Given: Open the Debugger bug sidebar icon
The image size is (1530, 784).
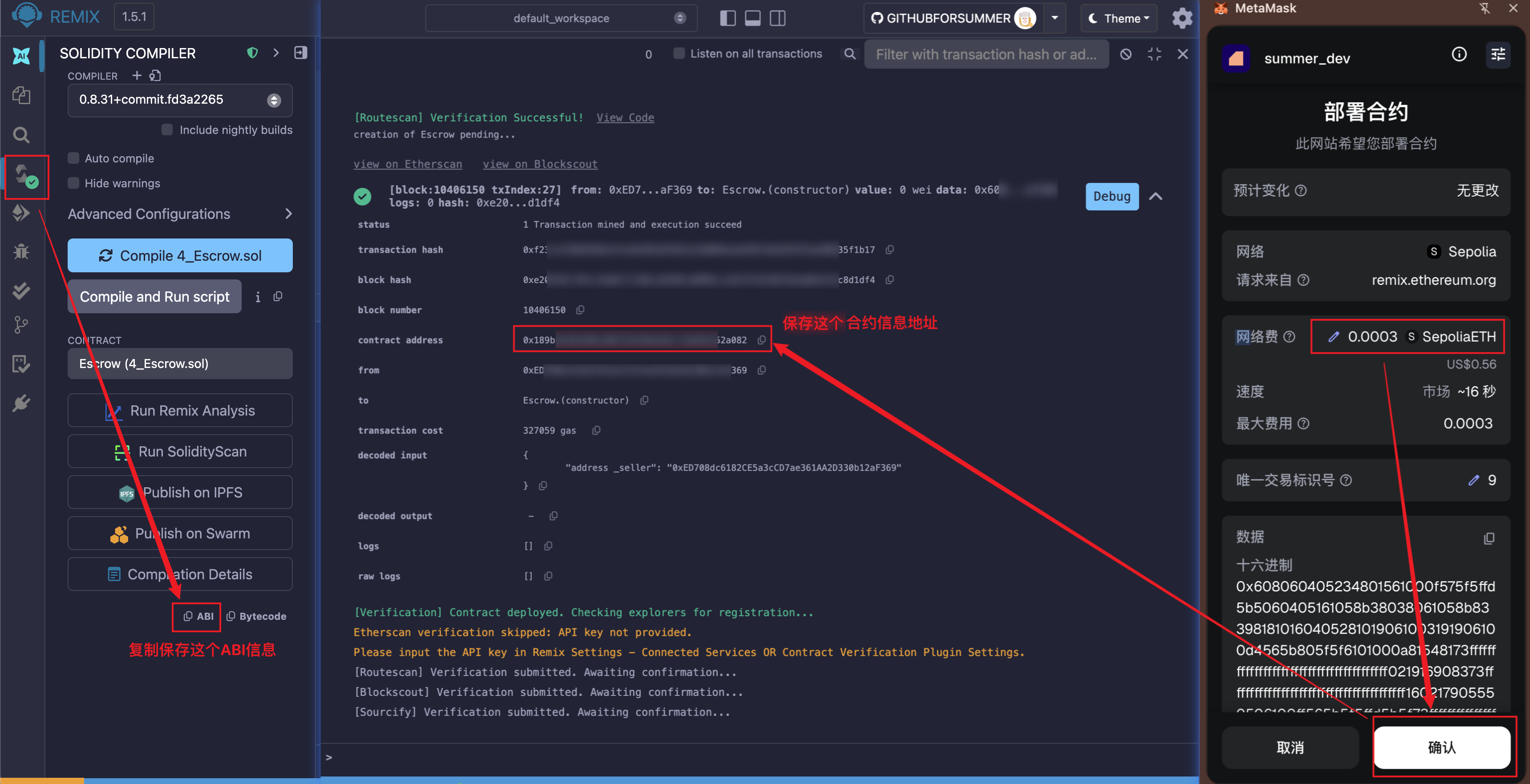Looking at the screenshot, I should (21, 252).
